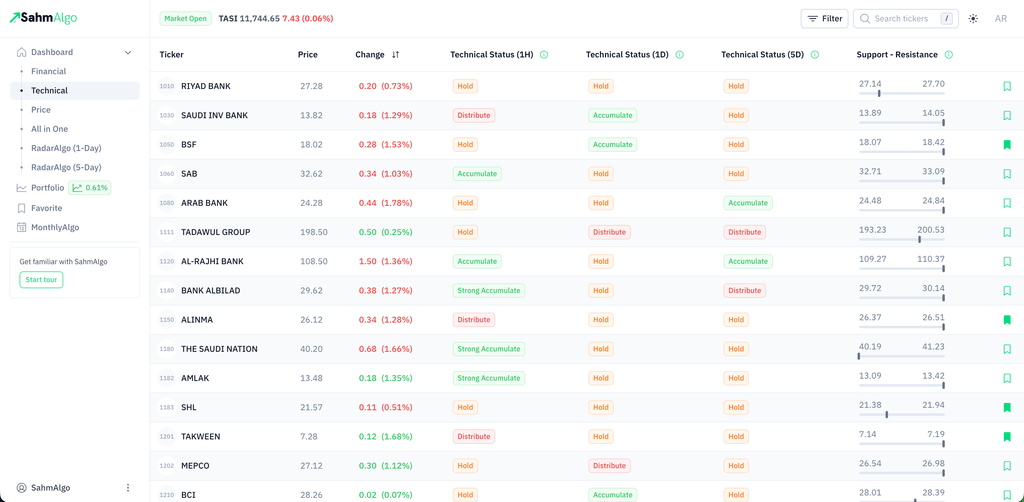Image resolution: width=1024 pixels, height=502 pixels.
Task: Click the Change column sort arrows icon
Action: pyautogui.click(x=396, y=55)
